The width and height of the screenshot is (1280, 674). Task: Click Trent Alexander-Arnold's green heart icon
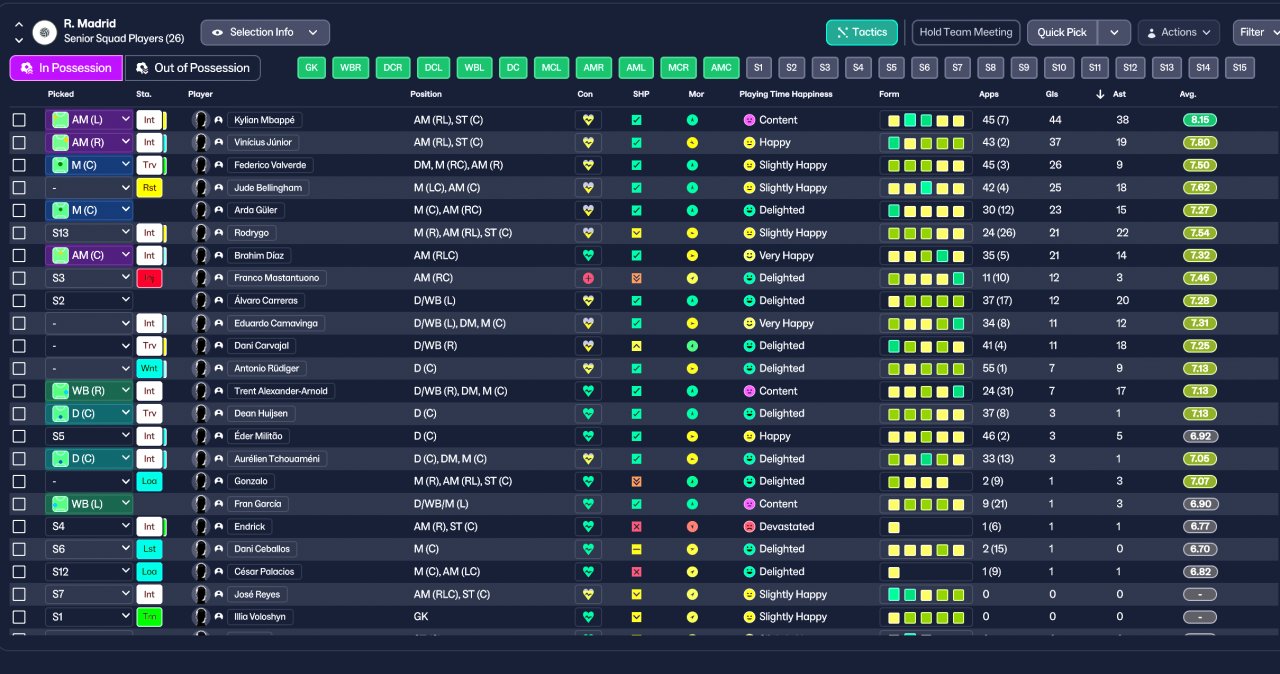point(588,391)
